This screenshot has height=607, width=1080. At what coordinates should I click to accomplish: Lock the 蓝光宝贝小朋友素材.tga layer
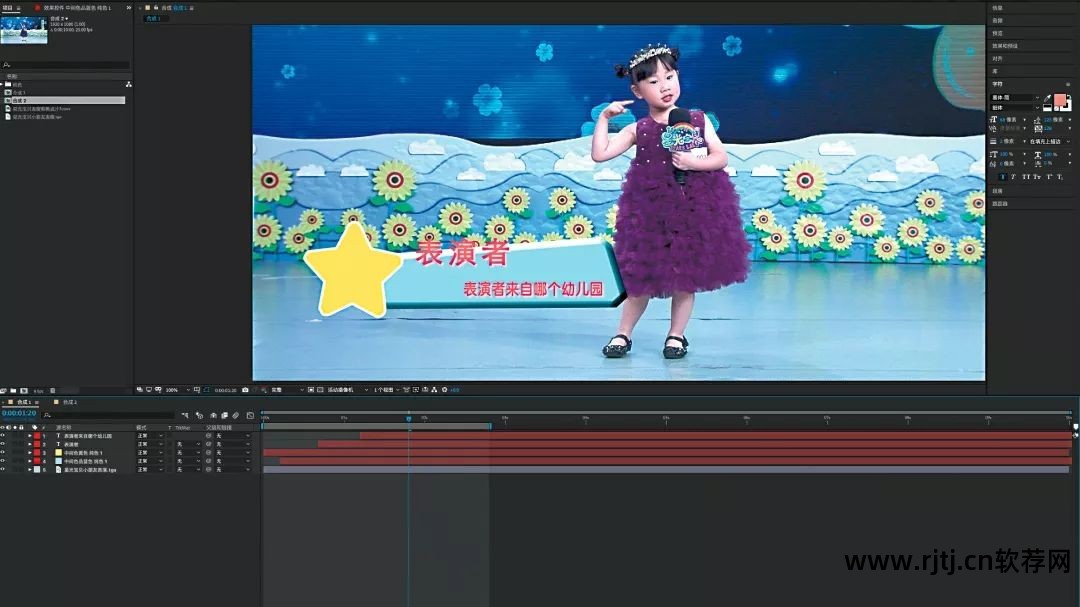click(x=21, y=468)
